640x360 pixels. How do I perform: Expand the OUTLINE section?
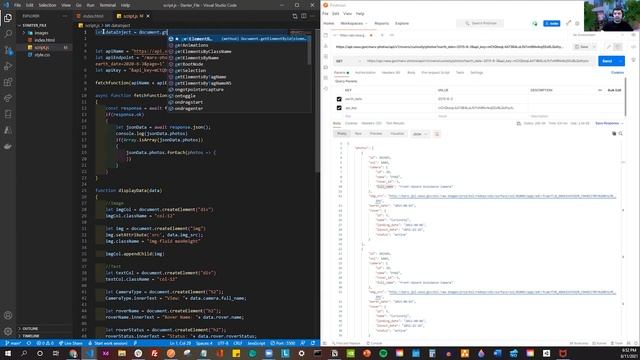coord(30,329)
